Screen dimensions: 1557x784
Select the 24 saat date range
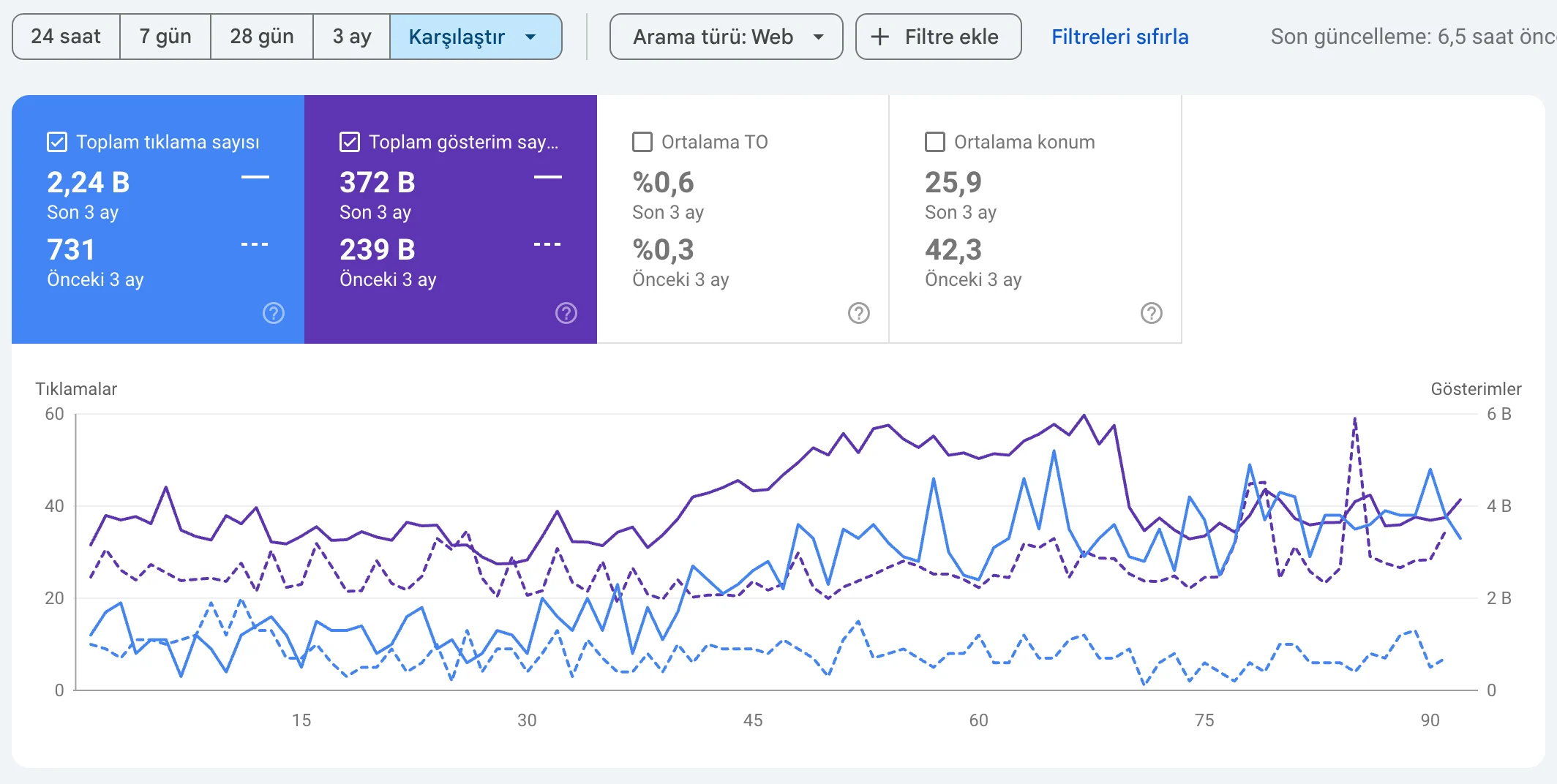66,37
